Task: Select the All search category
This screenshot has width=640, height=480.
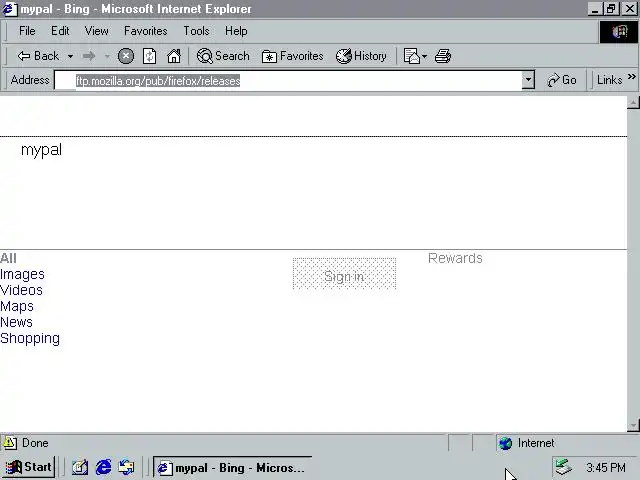Action: point(8,258)
